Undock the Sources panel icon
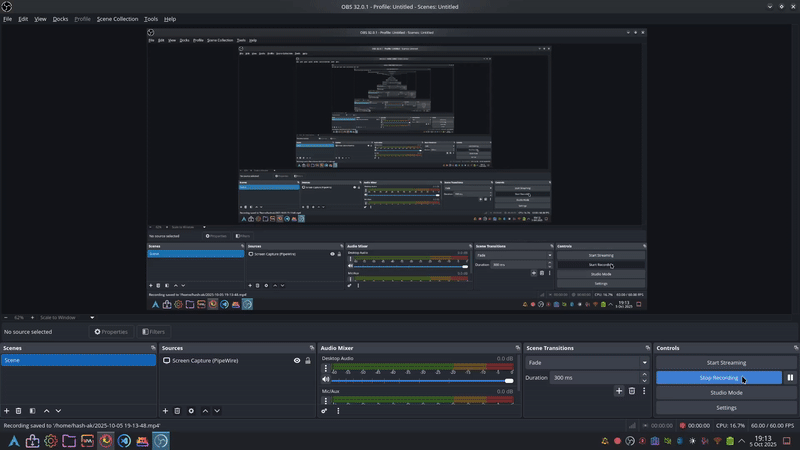This screenshot has width=800, height=450. [x=312, y=348]
